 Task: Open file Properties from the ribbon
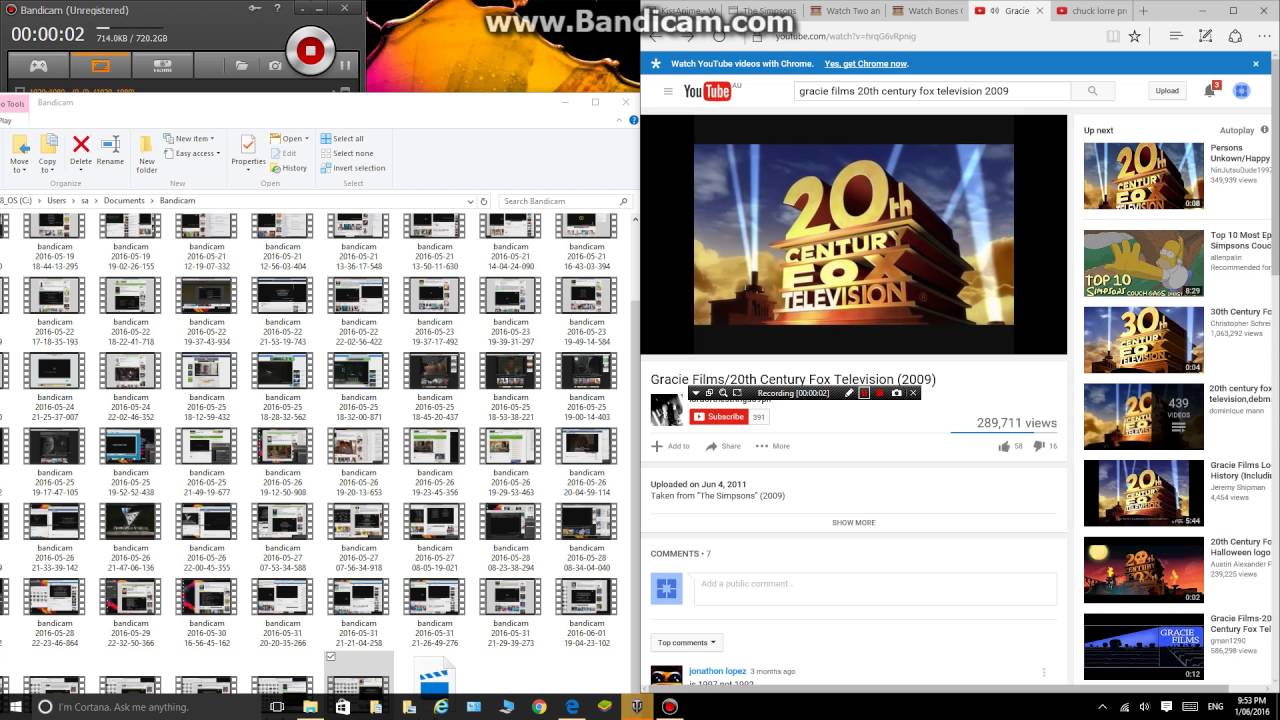click(248, 150)
